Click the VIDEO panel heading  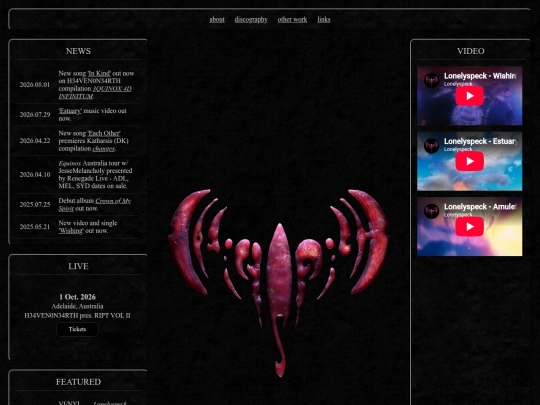470,51
